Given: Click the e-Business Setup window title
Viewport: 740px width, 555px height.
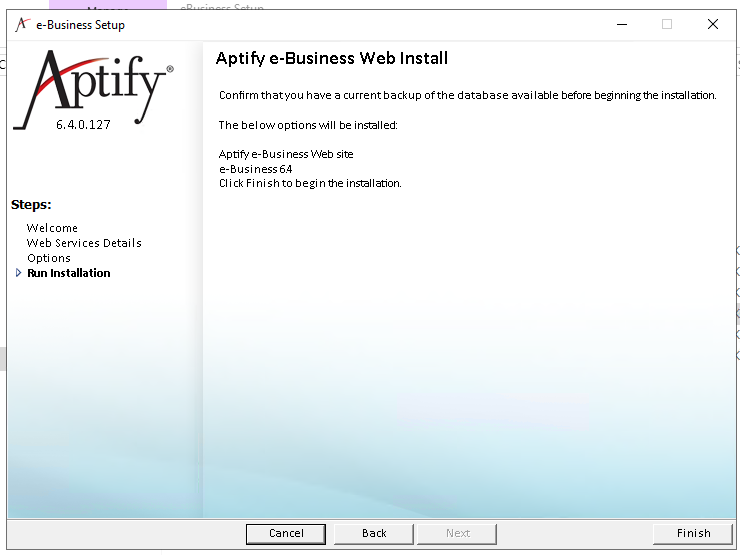Looking at the screenshot, I should [x=81, y=25].
